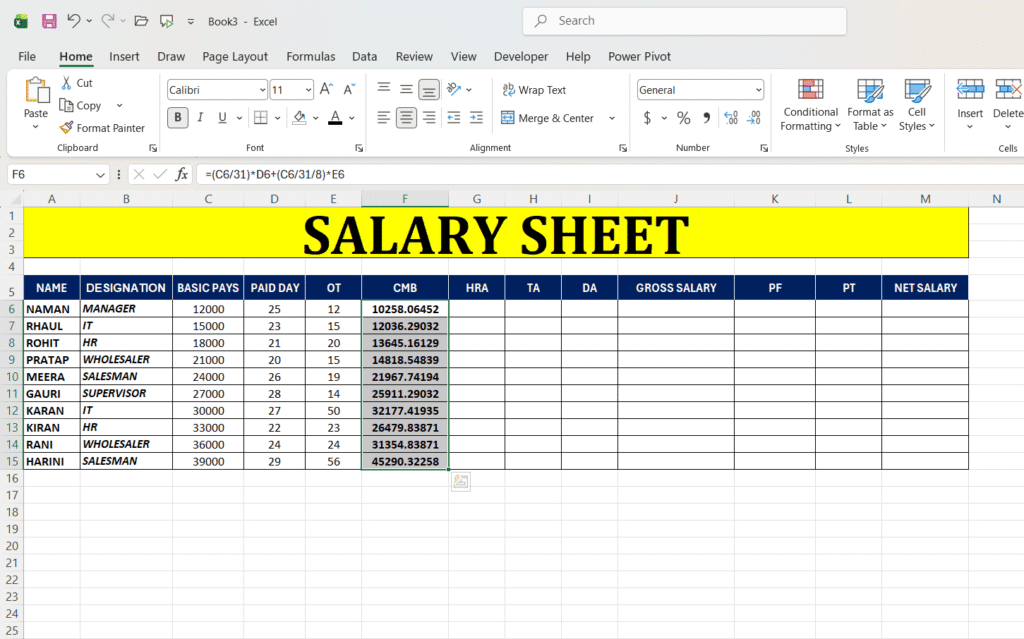The width and height of the screenshot is (1024, 639).
Task: Switch to the Page Layout tab
Action: pyautogui.click(x=235, y=56)
